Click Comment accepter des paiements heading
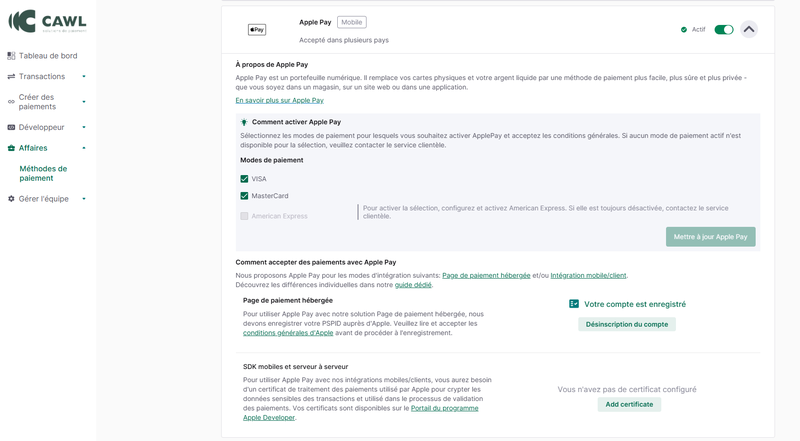The height and width of the screenshot is (441, 800). pyautogui.click(x=316, y=262)
